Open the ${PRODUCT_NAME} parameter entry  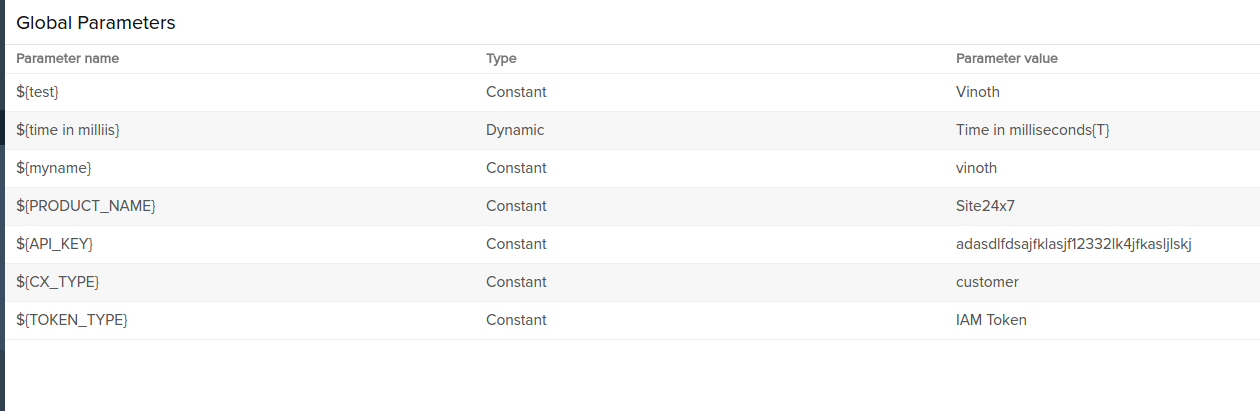pyautogui.click(x=86, y=206)
